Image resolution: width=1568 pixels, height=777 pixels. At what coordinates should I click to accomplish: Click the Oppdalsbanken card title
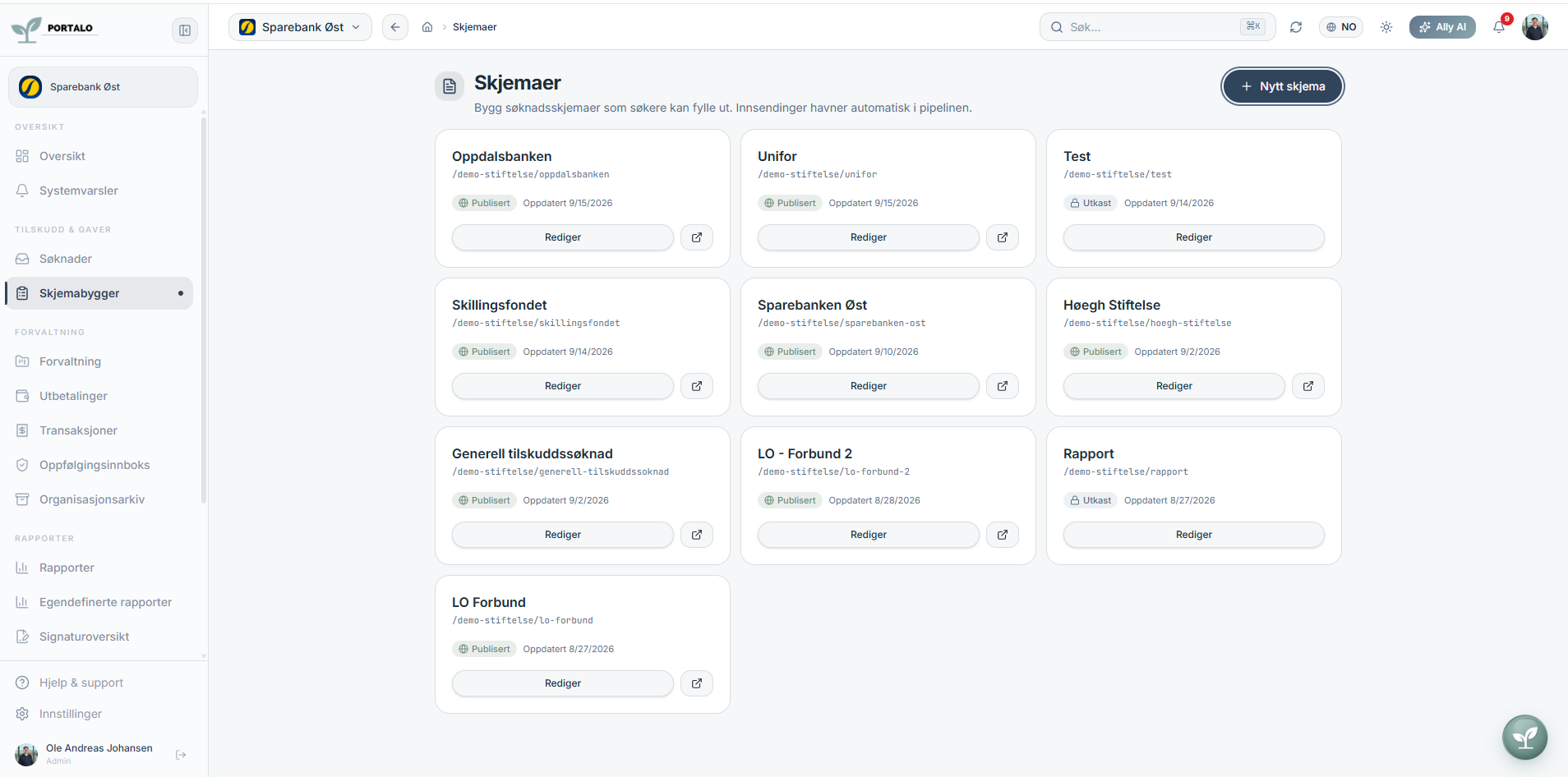point(501,156)
